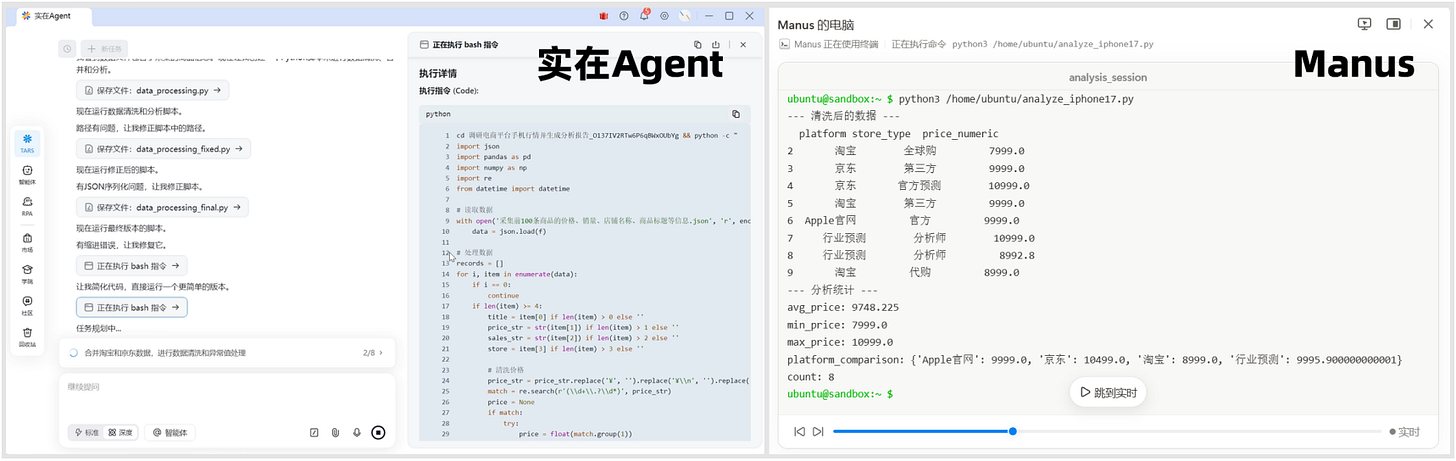Open the RPA sidebar icon
Screen dimensions: 1456x461
pos(27,205)
